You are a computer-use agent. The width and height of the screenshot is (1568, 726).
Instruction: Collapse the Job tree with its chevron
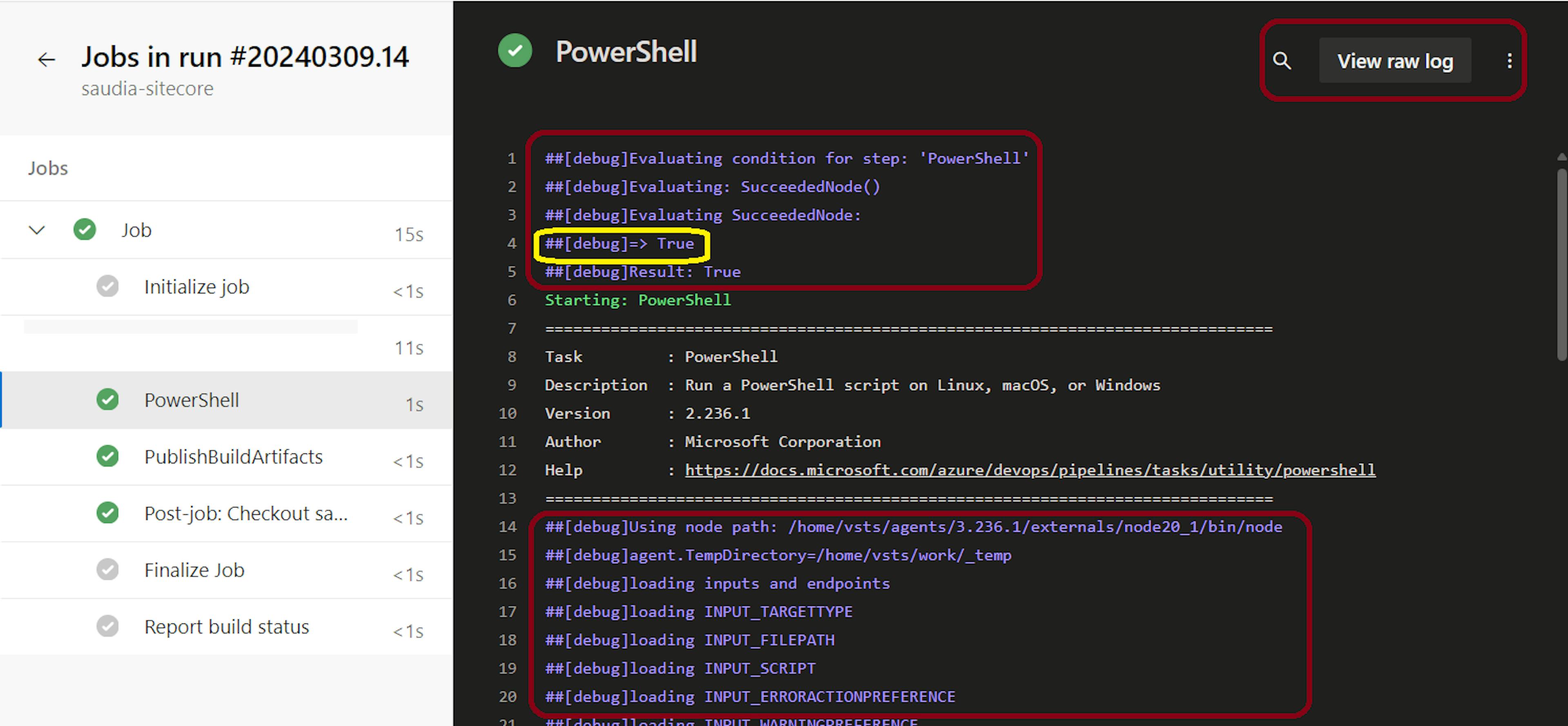point(36,230)
